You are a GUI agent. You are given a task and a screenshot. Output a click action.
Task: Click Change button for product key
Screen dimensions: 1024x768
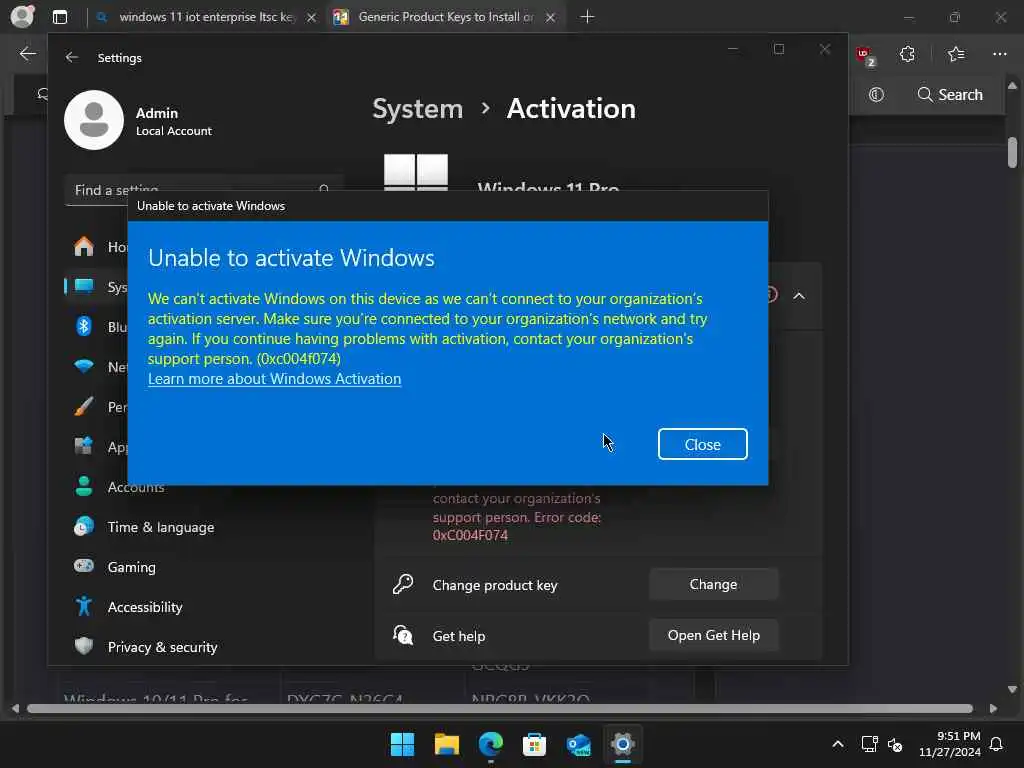click(x=713, y=584)
